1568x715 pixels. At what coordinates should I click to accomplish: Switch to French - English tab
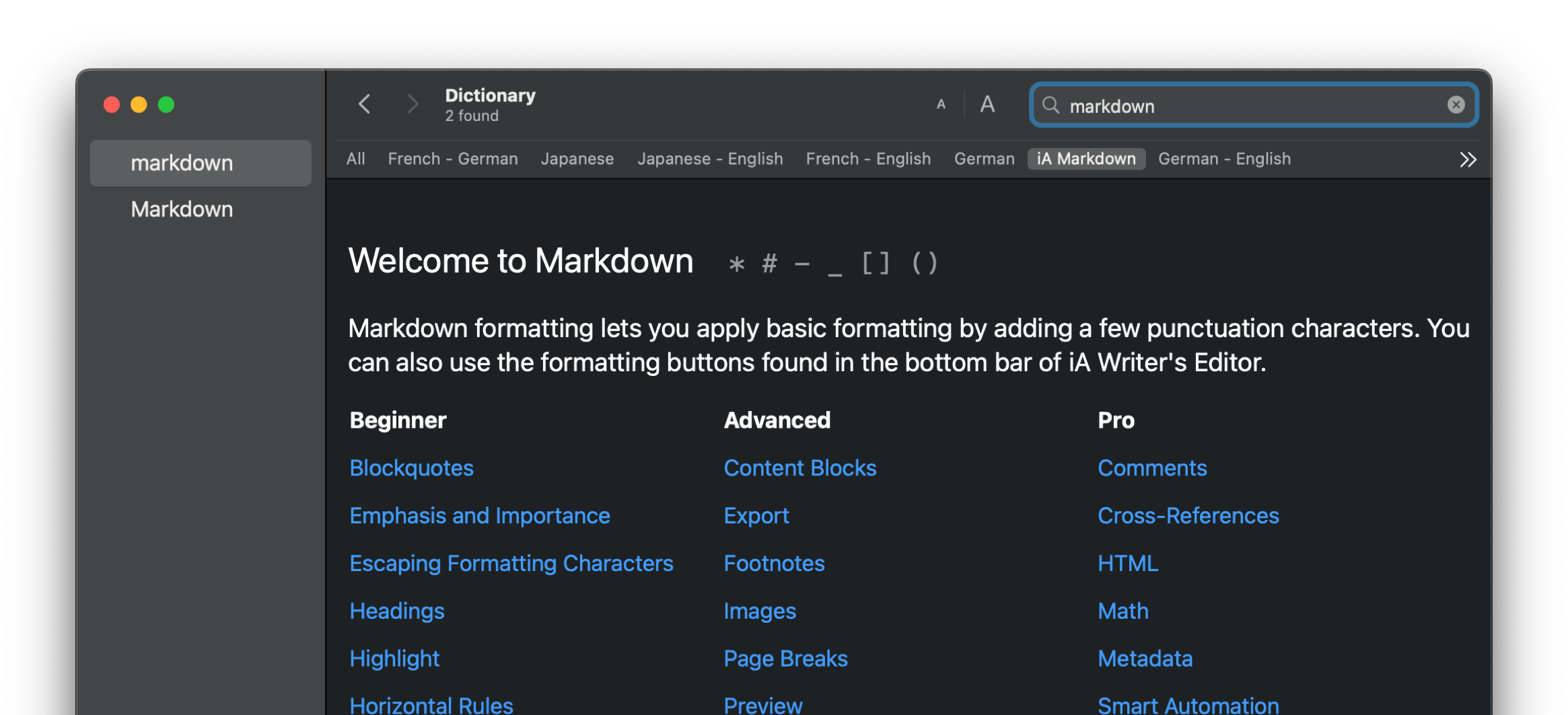[x=868, y=159]
